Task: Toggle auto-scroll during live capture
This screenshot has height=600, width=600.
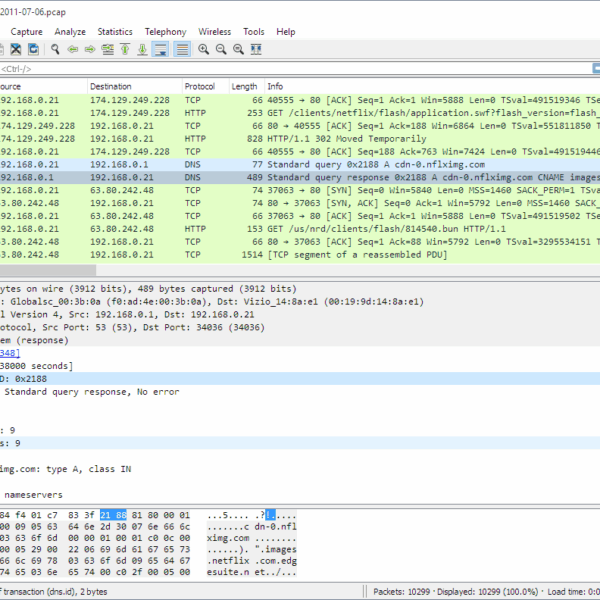Action: point(160,49)
